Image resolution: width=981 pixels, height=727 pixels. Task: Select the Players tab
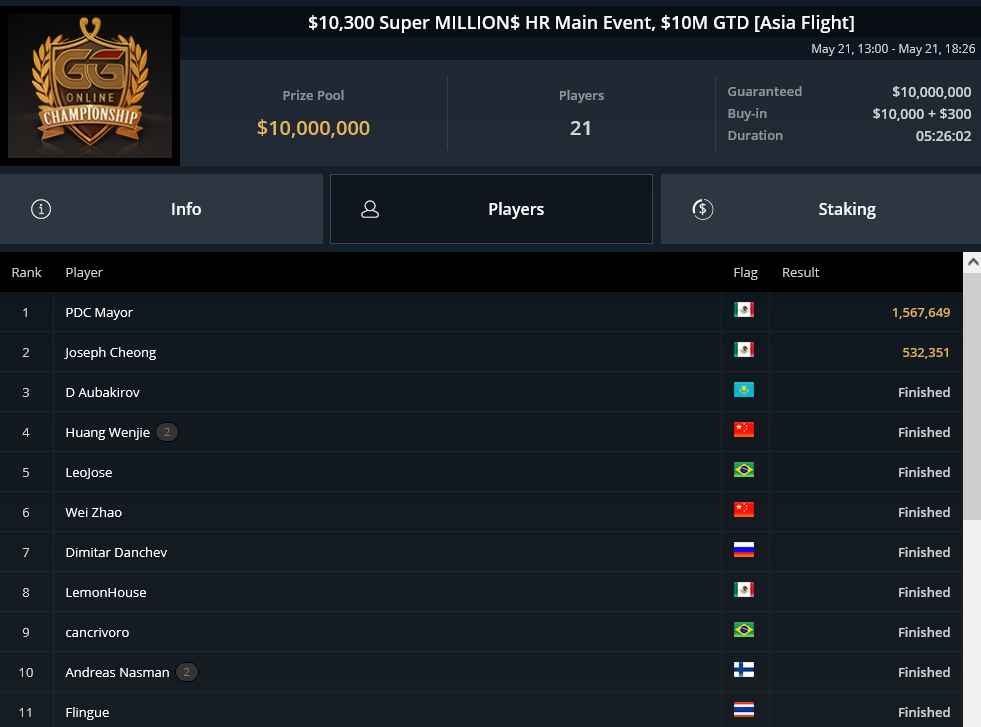coord(491,209)
